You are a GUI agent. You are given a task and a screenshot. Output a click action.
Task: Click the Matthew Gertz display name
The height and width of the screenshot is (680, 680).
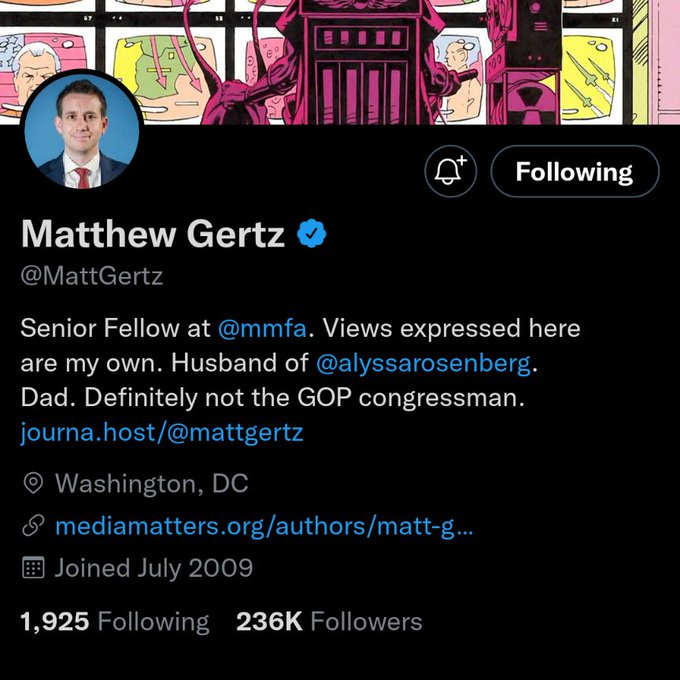point(153,234)
